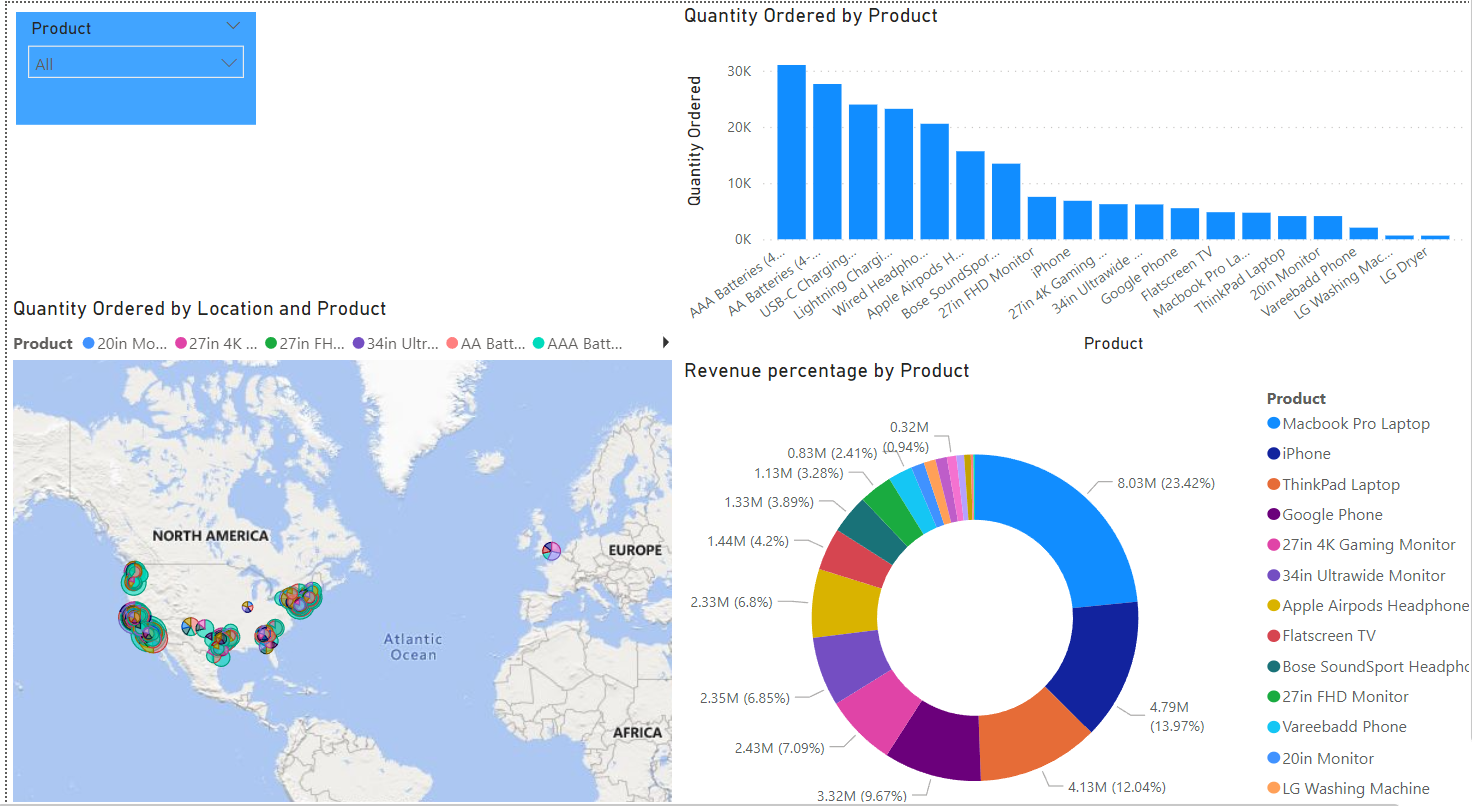Select the Flatscreen TV legend marker
1472x806 pixels.
pyautogui.click(x=1274, y=635)
